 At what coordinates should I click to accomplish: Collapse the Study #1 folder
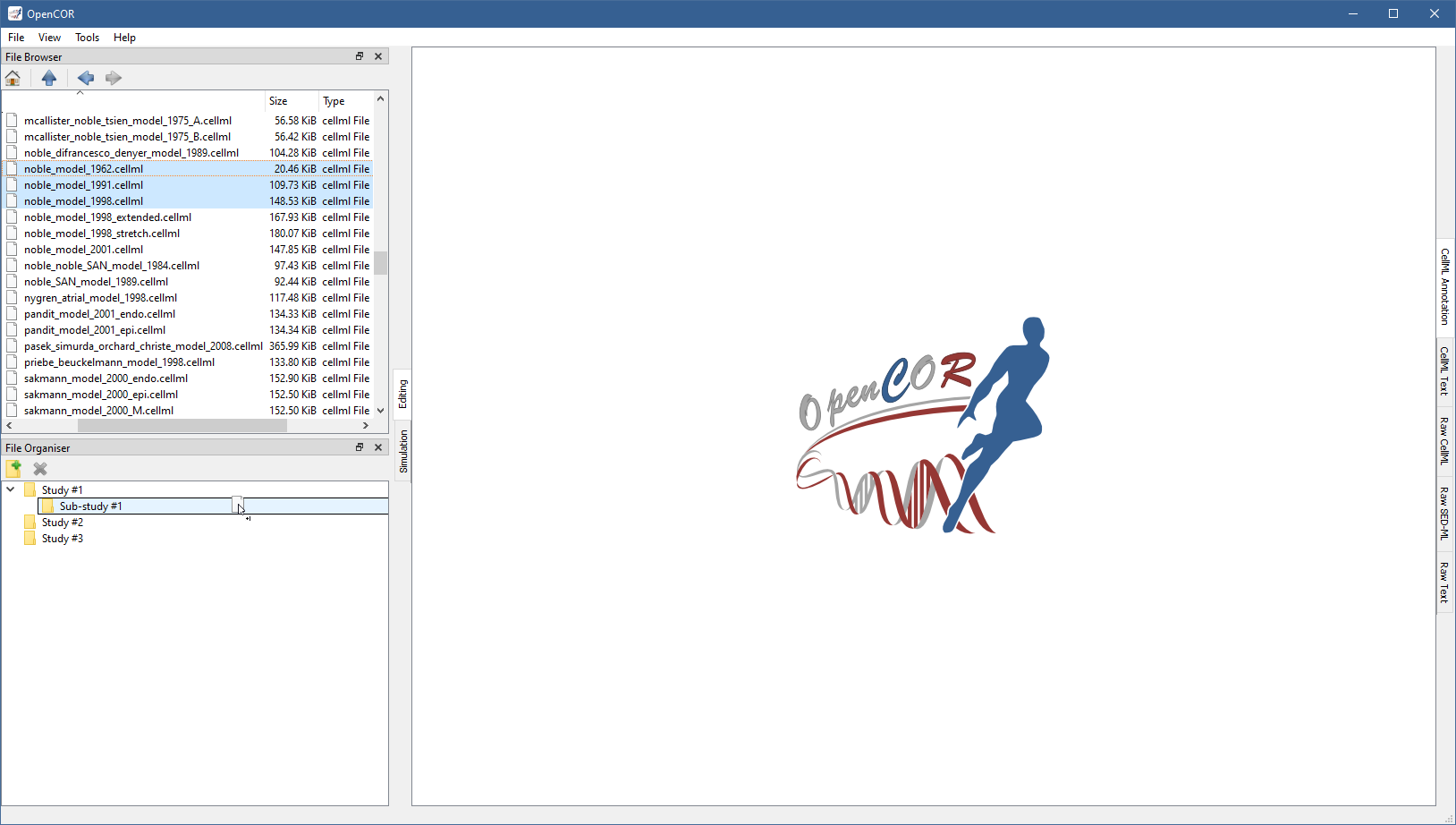(x=11, y=489)
